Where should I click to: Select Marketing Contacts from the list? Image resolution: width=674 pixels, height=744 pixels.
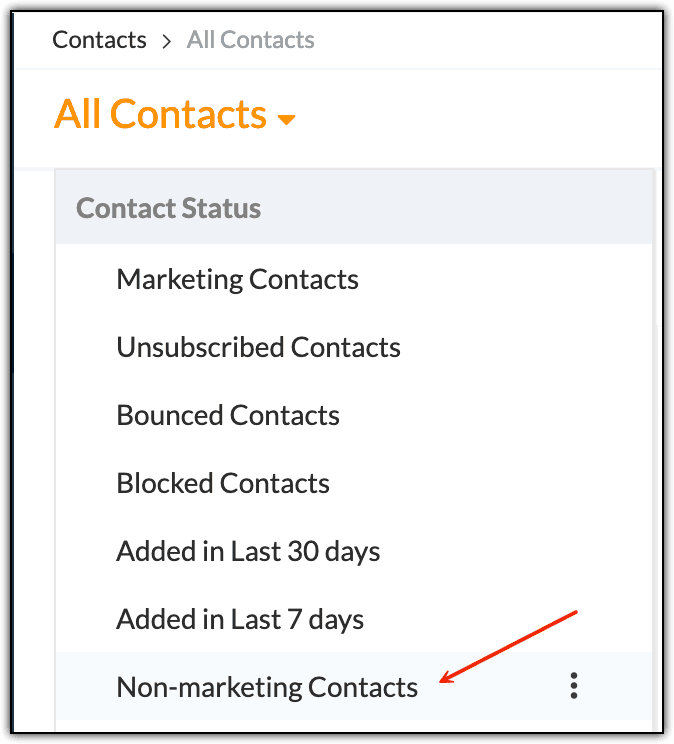coord(237,279)
